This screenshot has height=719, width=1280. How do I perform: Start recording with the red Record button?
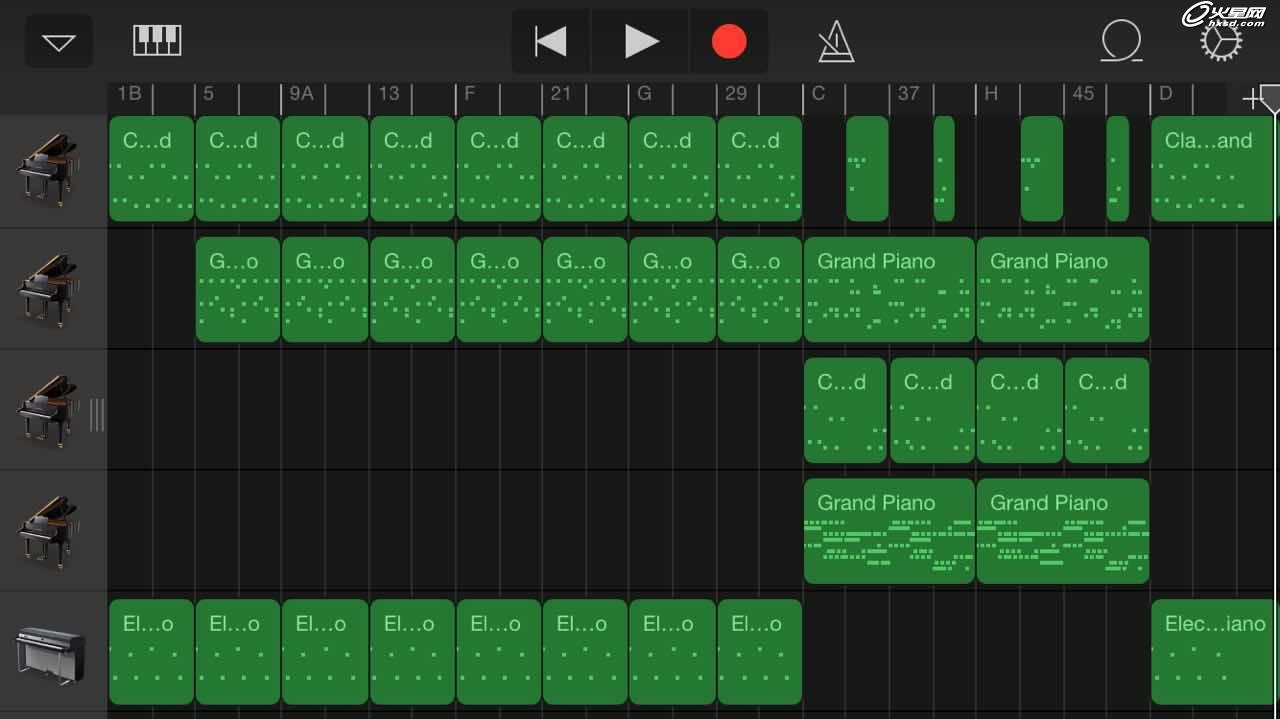729,42
